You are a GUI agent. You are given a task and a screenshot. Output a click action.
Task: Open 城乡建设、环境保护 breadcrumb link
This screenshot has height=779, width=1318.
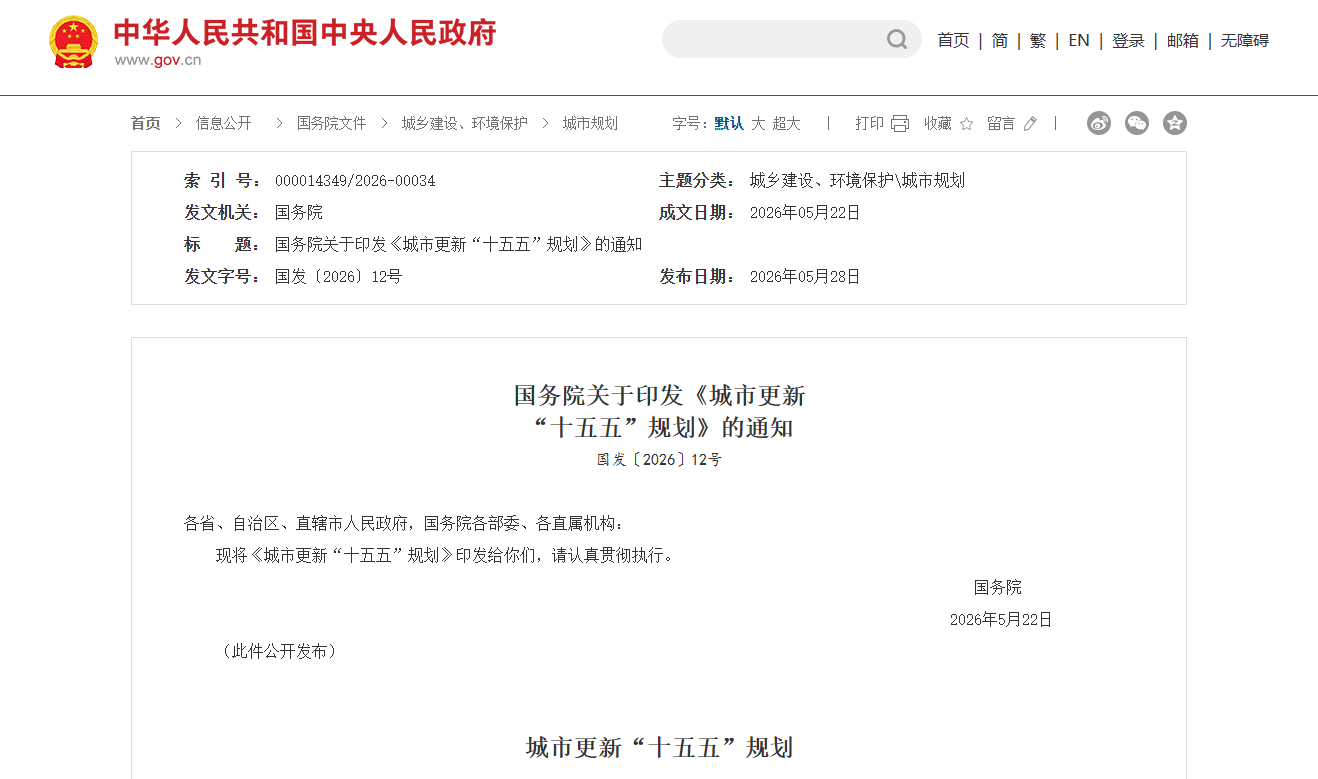[x=465, y=123]
